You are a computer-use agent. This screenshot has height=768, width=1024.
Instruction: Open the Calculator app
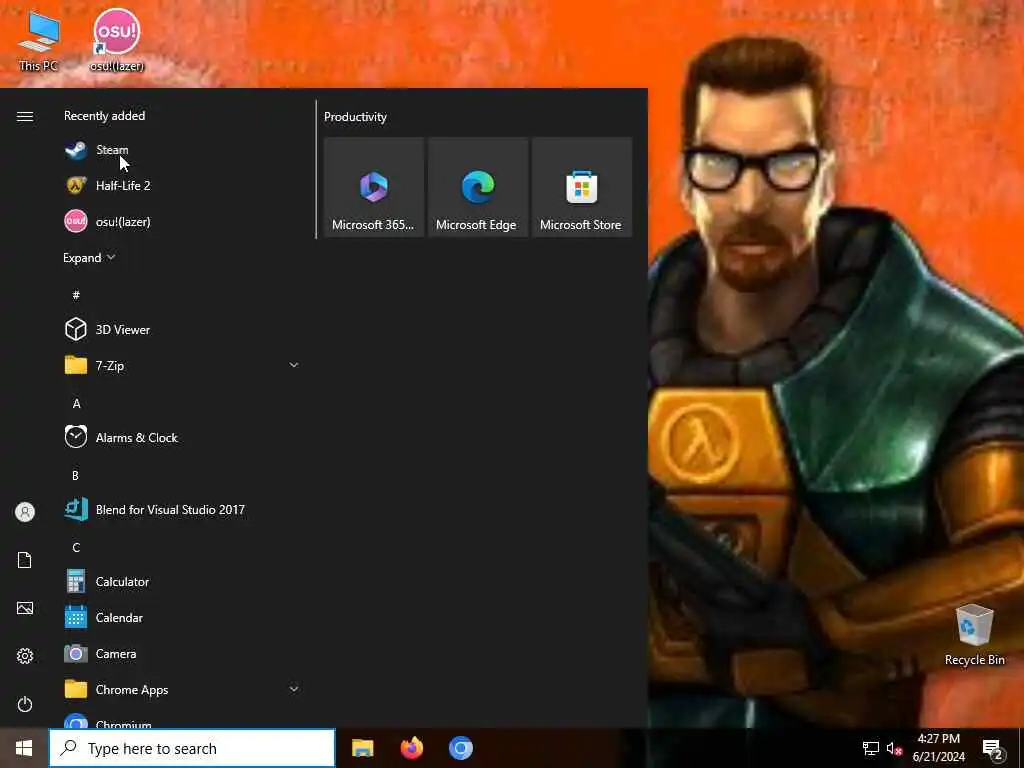coord(182,581)
